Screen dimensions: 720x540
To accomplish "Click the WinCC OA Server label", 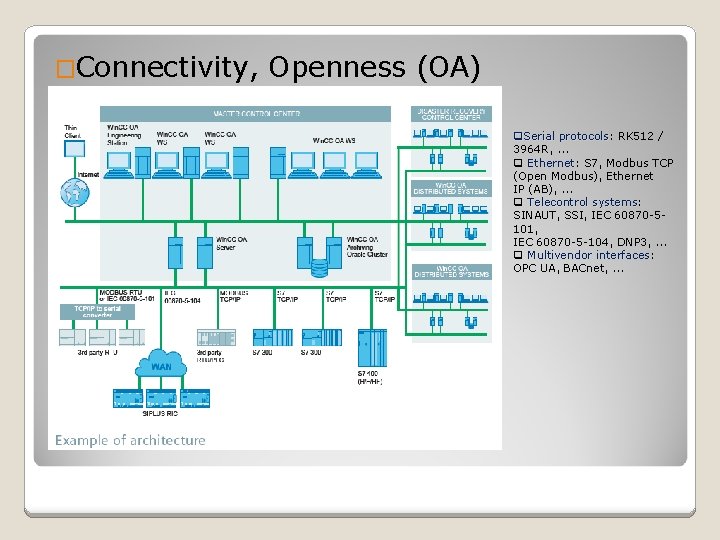I will point(231,243).
